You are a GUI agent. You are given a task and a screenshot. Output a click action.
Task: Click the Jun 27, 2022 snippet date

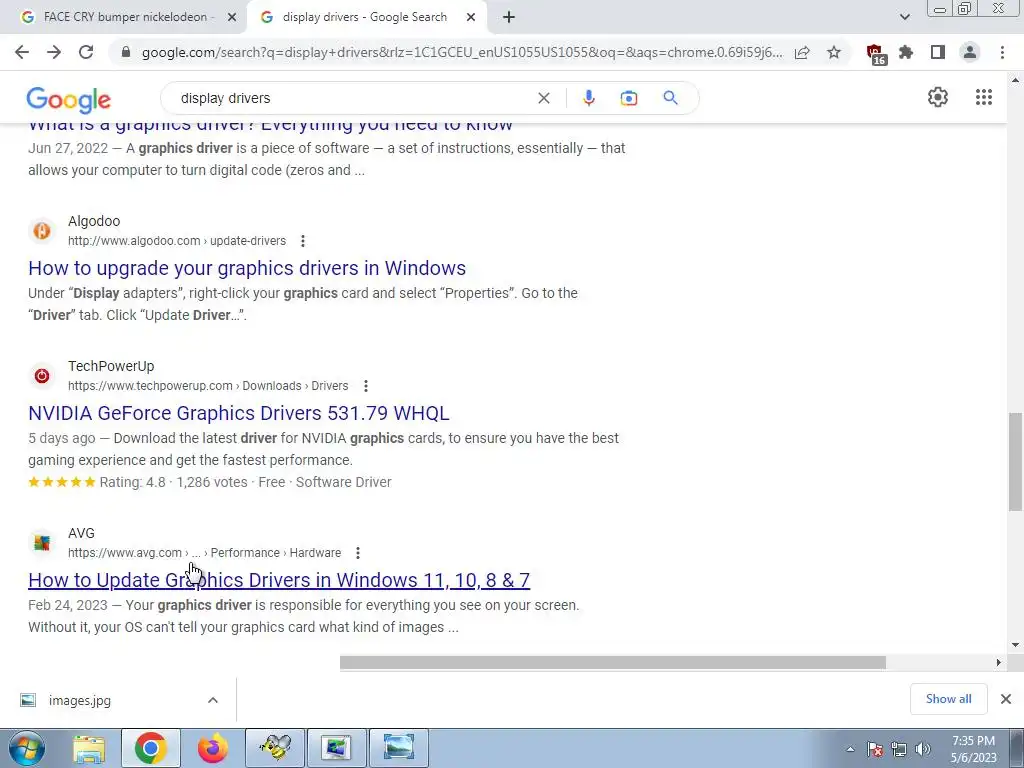tap(68, 148)
